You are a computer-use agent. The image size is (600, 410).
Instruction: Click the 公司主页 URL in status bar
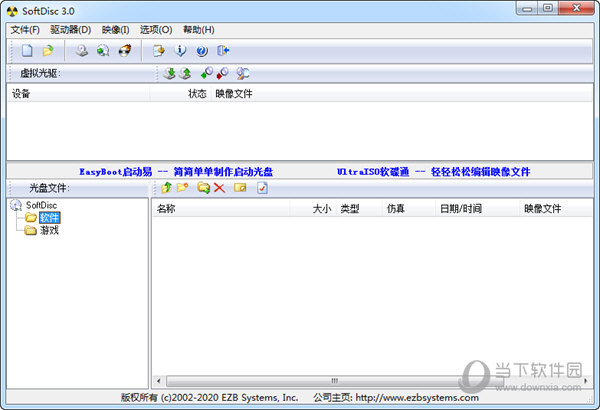[396, 398]
